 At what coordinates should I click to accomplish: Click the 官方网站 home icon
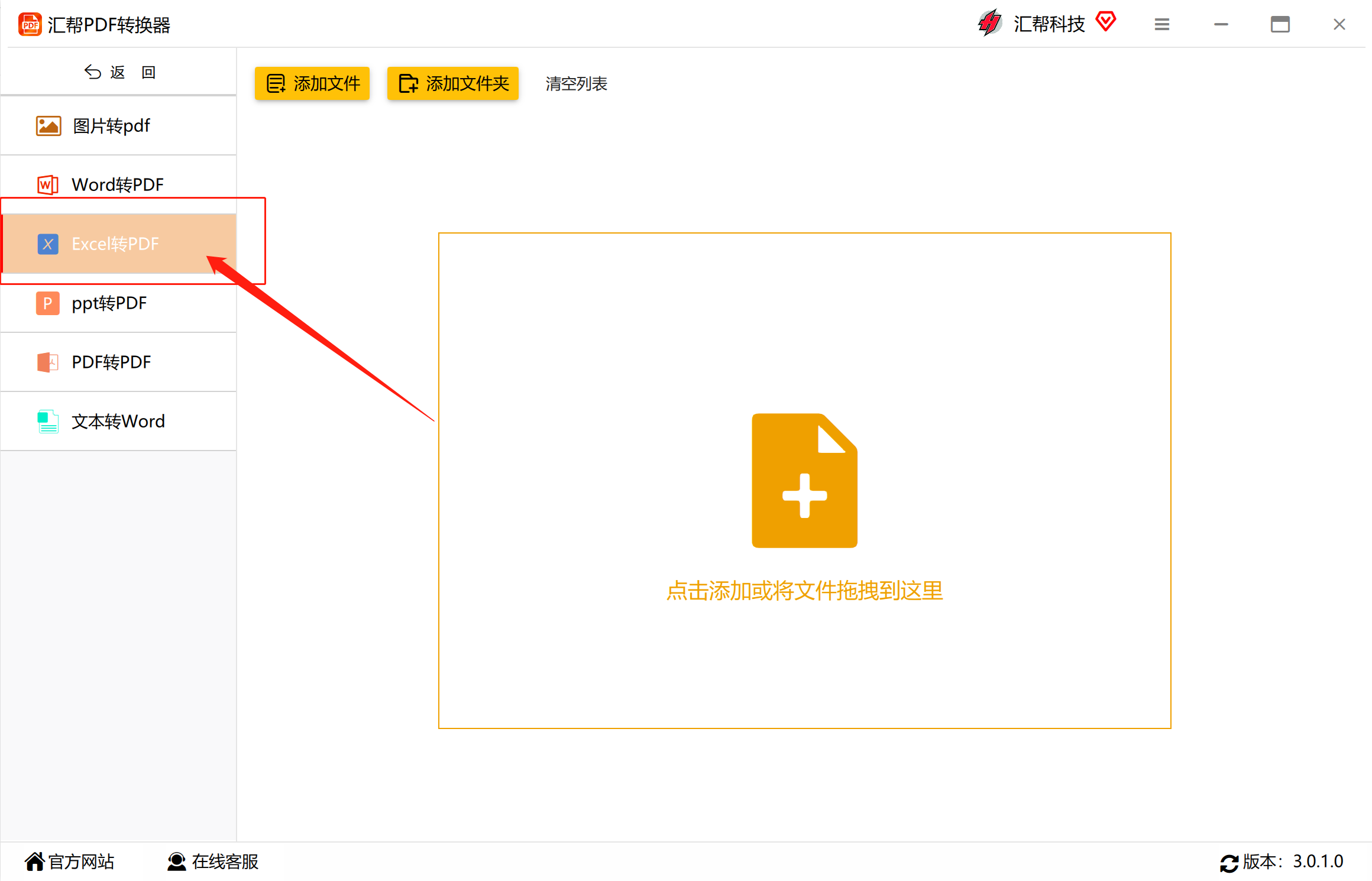(35, 861)
